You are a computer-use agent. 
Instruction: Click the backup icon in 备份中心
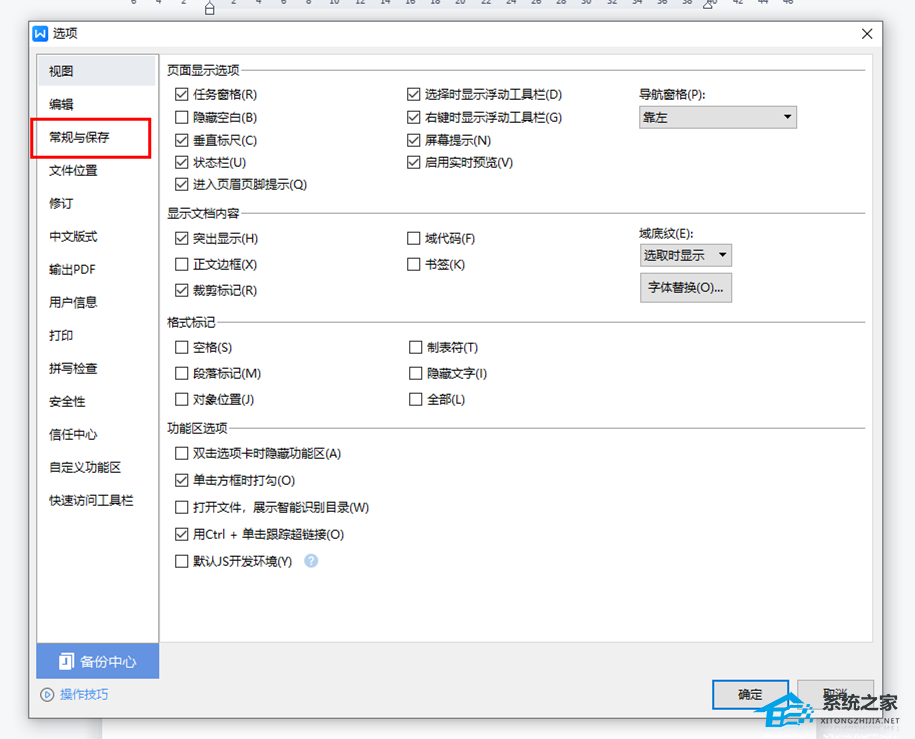pyautogui.click(x=66, y=661)
